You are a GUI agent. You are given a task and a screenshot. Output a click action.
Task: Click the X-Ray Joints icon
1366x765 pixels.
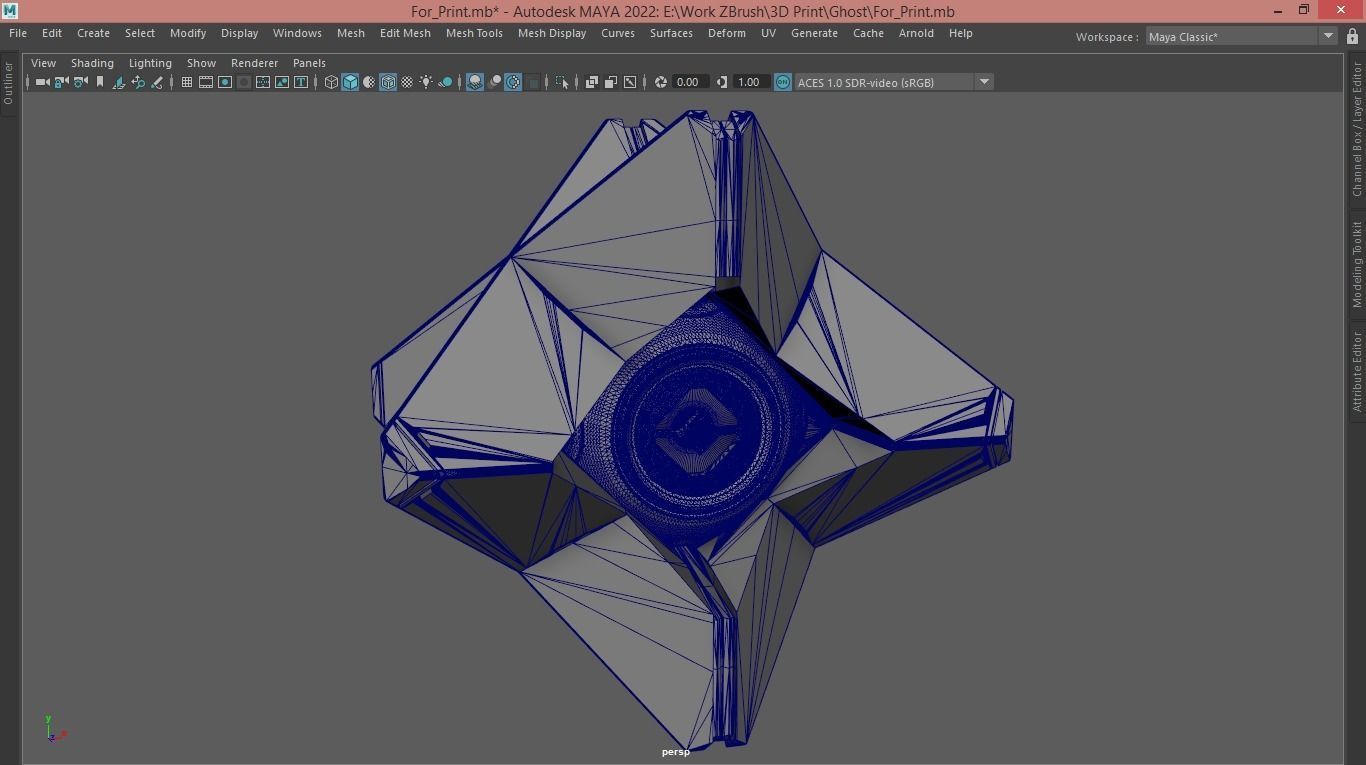630,82
